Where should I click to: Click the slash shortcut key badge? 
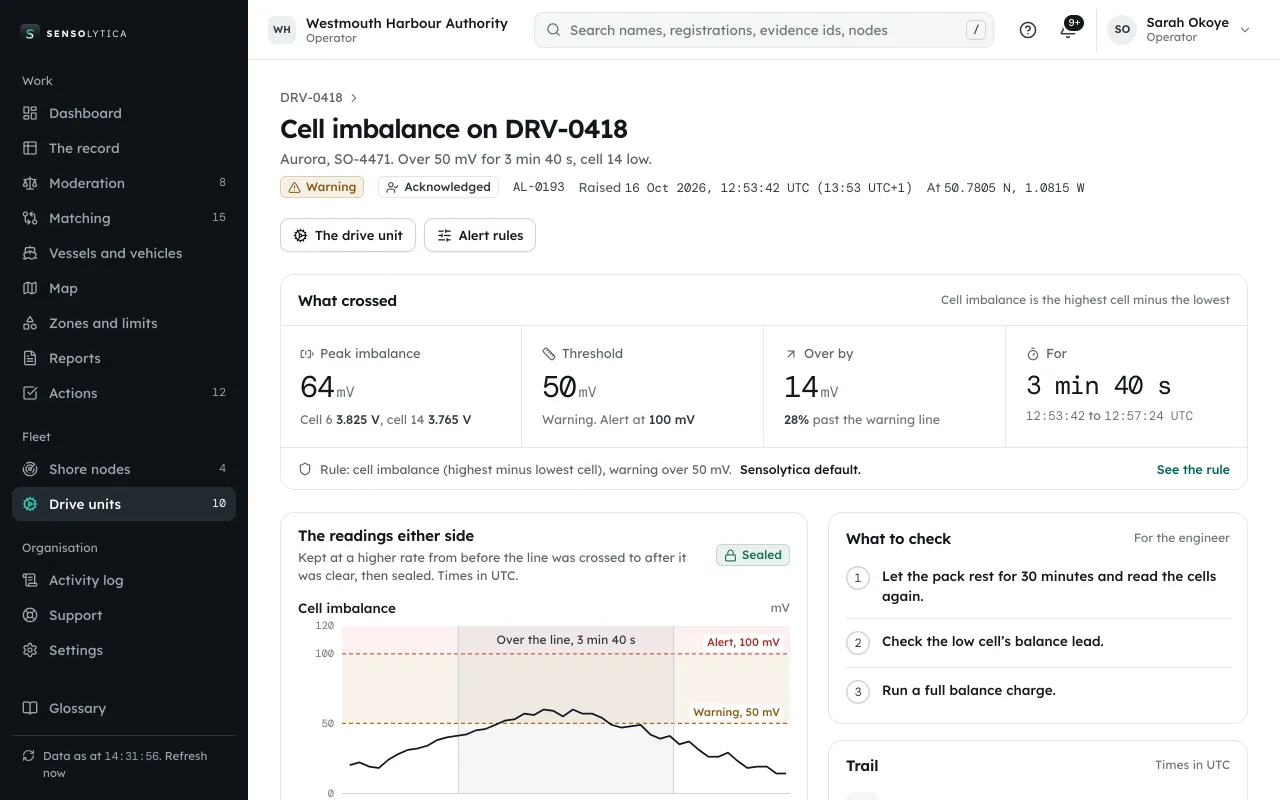click(x=976, y=30)
